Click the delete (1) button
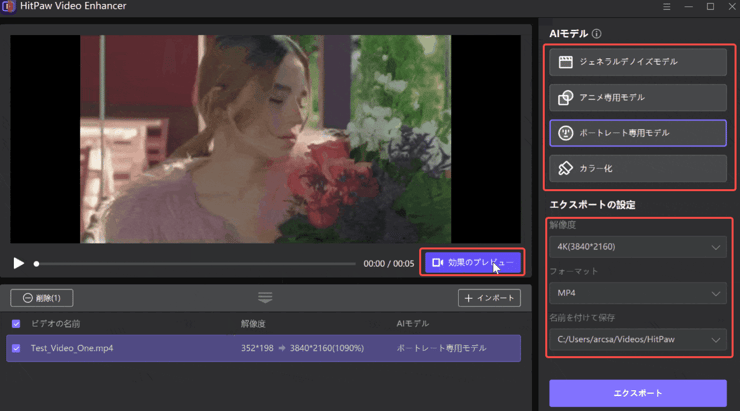This screenshot has width=740, height=411. 42,298
